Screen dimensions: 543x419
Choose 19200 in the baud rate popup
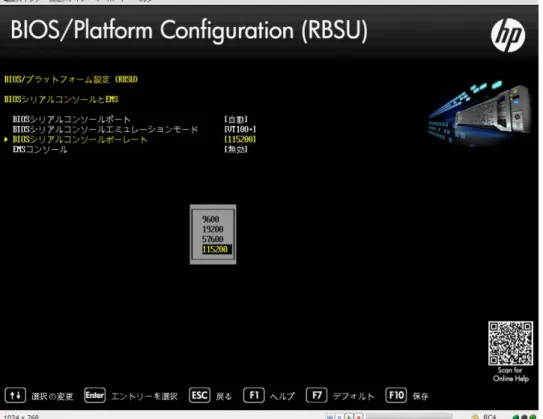[213, 229]
